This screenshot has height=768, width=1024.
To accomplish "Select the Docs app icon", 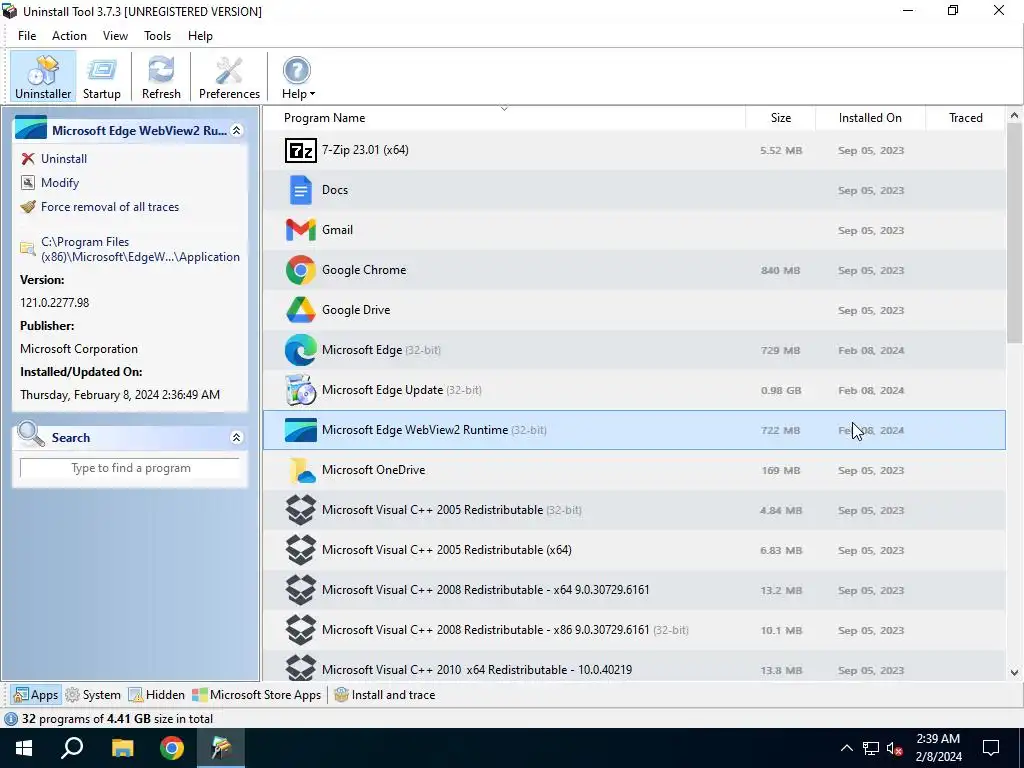I will pyautogui.click(x=300, y=190).
